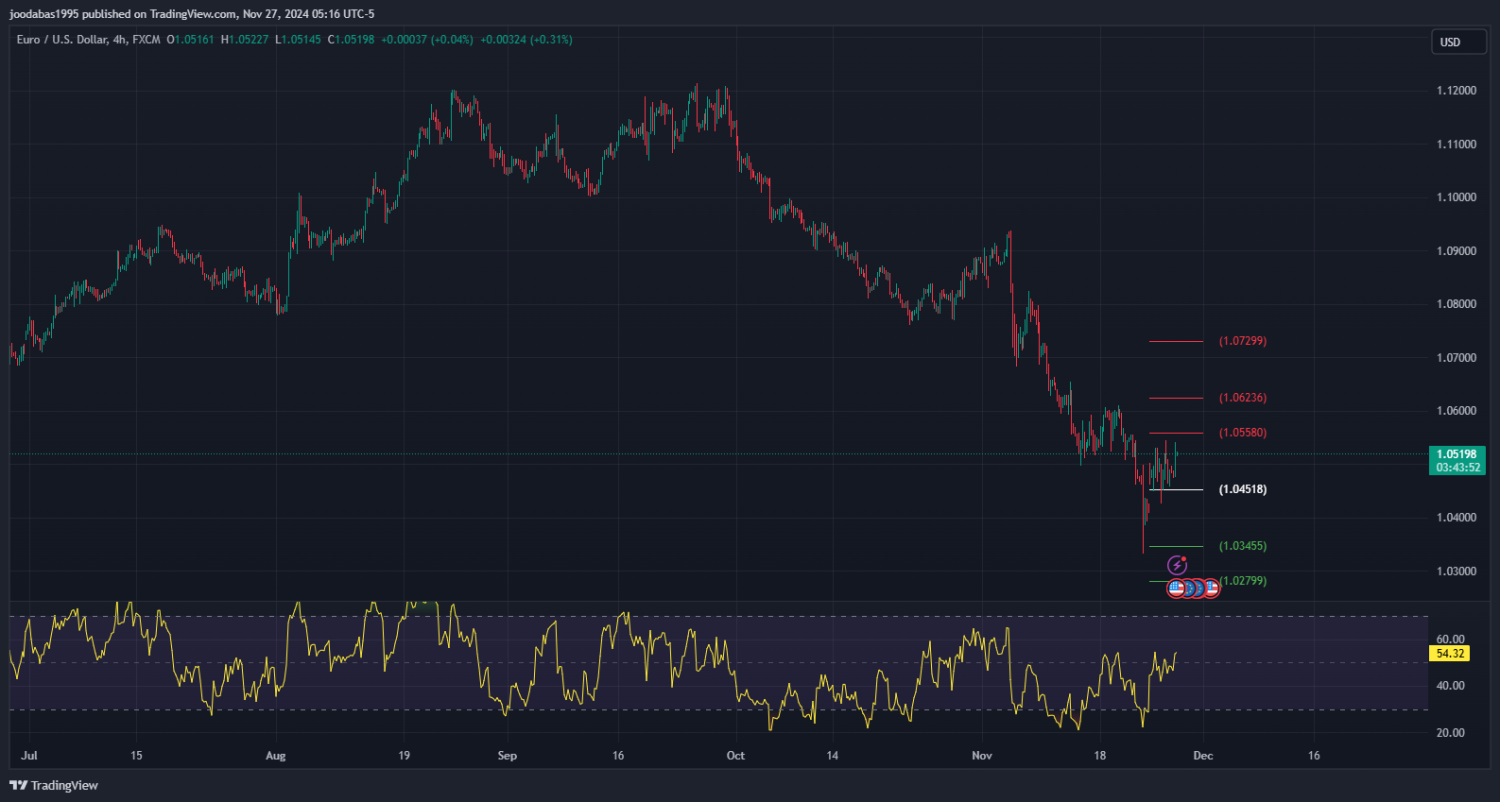This screenshot has width=1500, height=802.
Task: Click the high value H1.05227
Action: click(x=246, y=40)
